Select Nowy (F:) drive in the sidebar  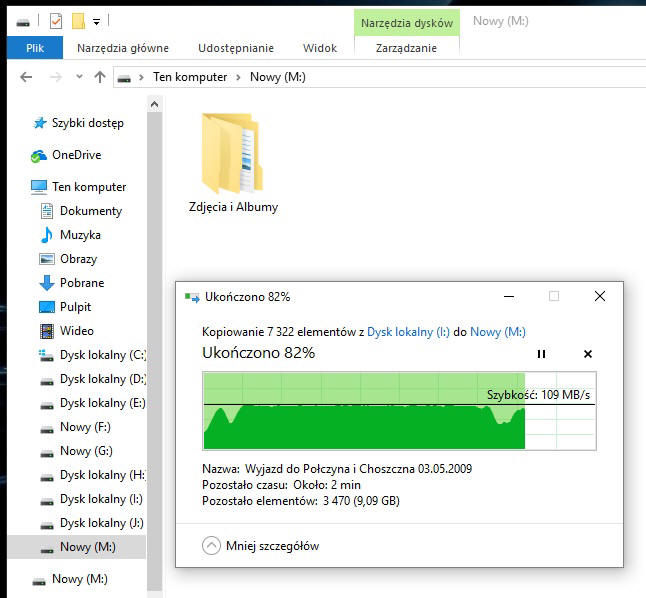(x=85, y=427)
